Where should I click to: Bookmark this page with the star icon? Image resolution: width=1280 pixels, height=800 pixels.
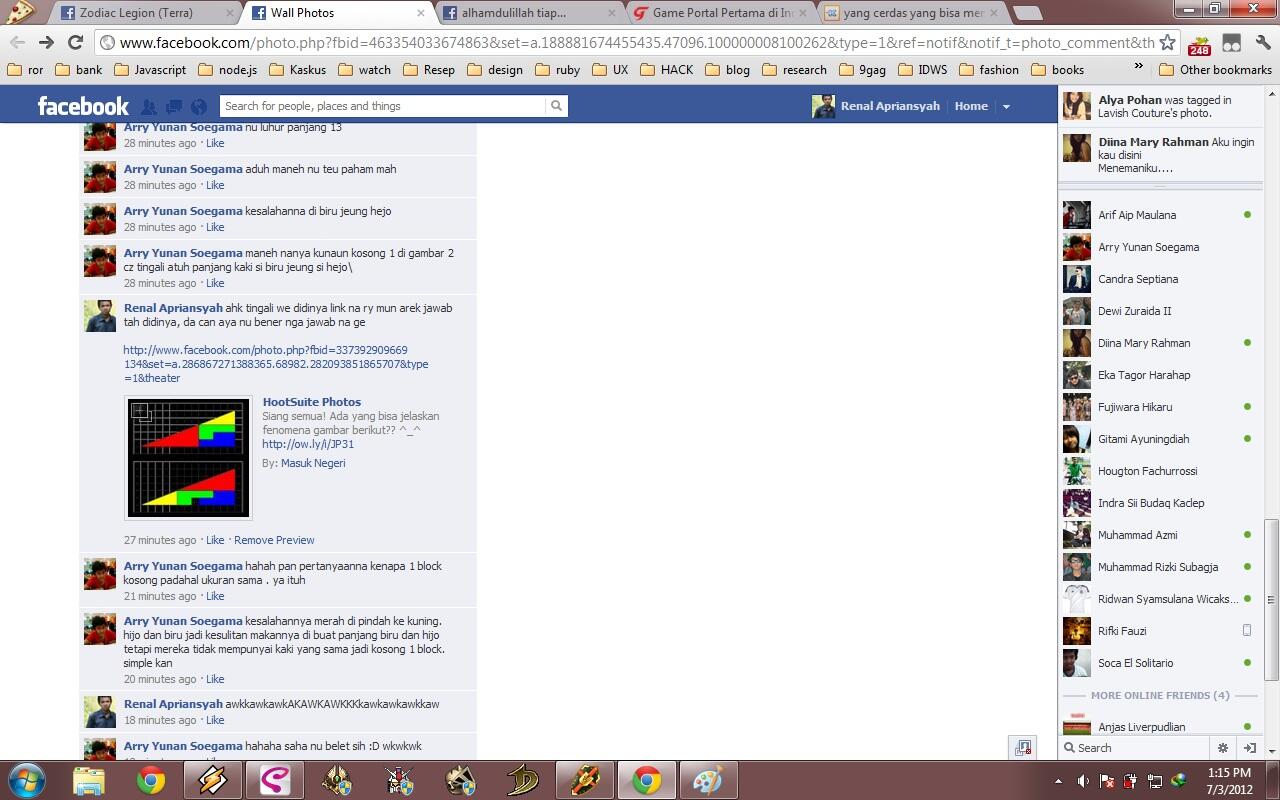coord(1167,42)
